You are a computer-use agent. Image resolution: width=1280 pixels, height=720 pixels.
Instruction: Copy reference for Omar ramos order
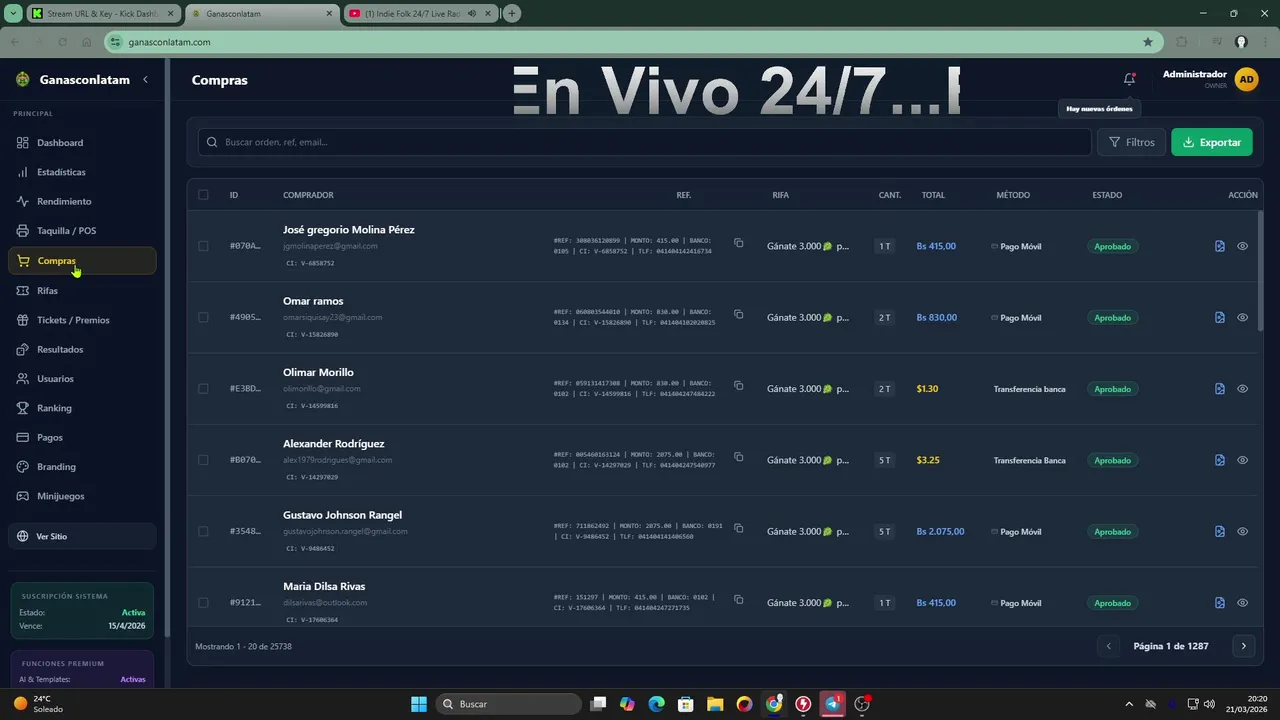[x=738, y=314]
